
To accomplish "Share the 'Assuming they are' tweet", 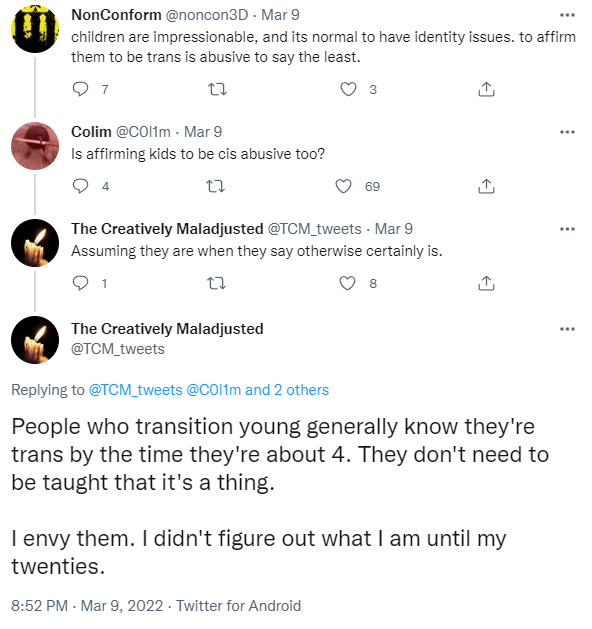I will (486, 283).
